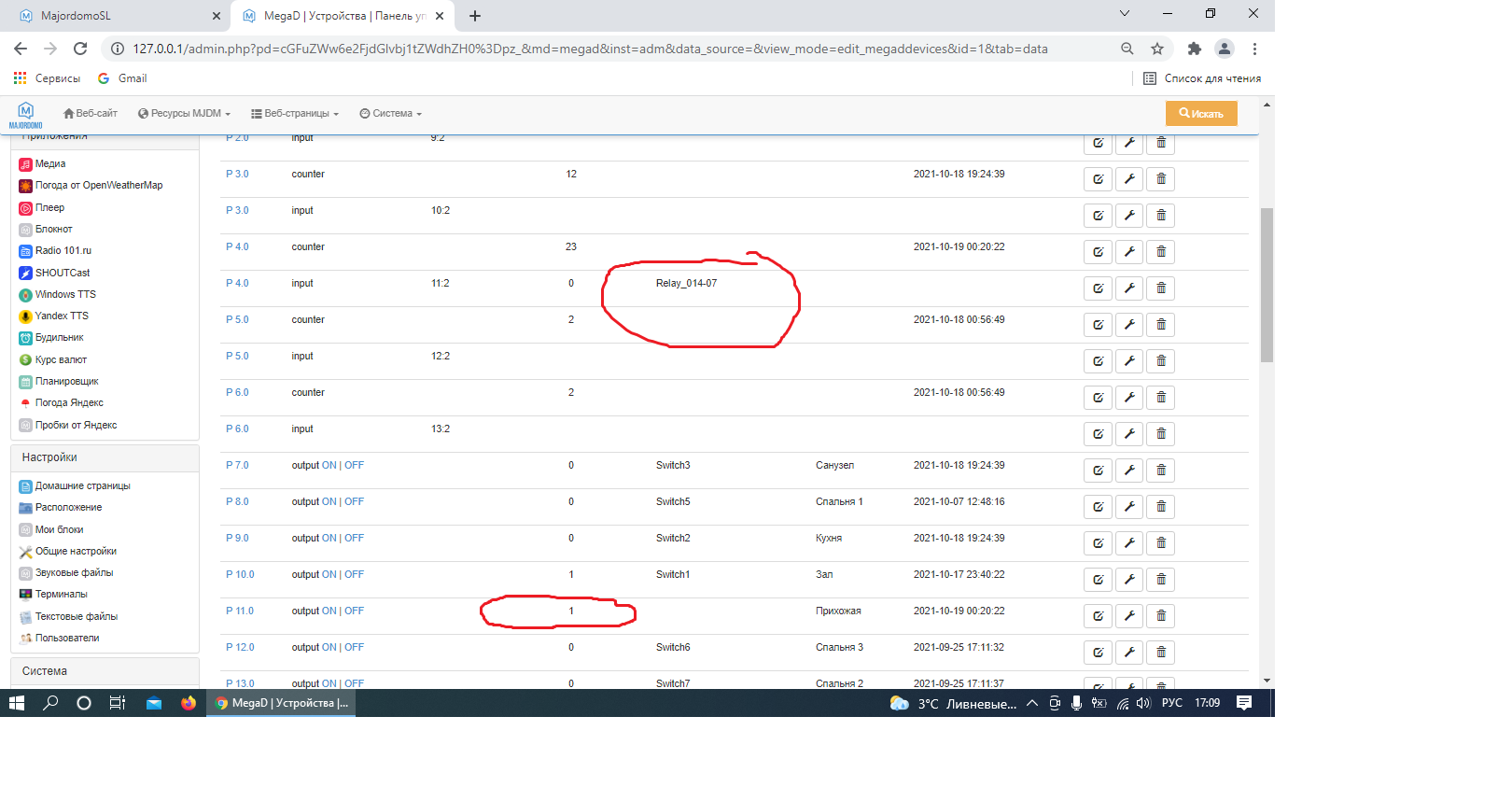
Task: Delete the P 5.0 counter row with trash icon
Action: click(x=1161, y=325)
